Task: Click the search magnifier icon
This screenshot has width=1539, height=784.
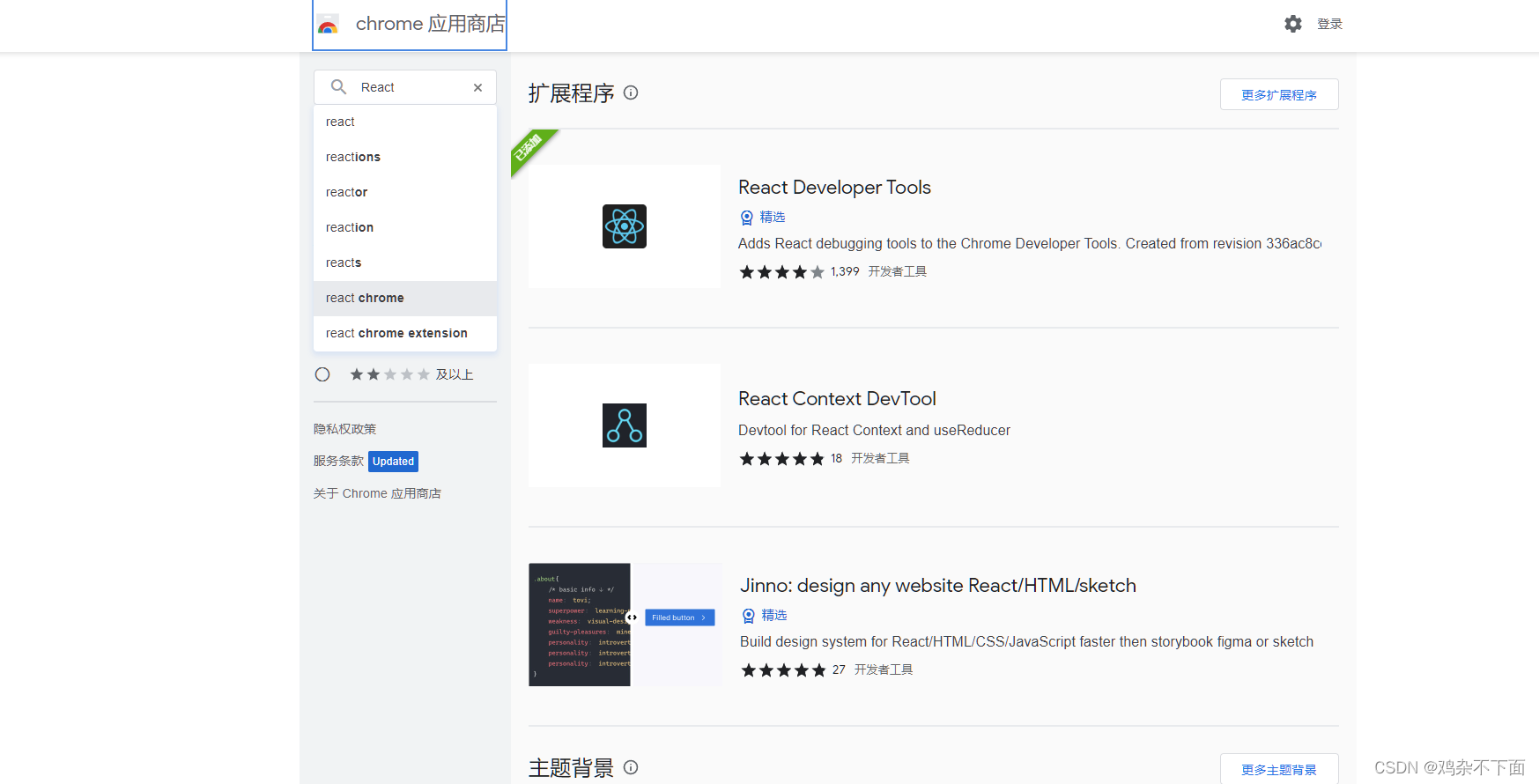Action: (338, 87)
